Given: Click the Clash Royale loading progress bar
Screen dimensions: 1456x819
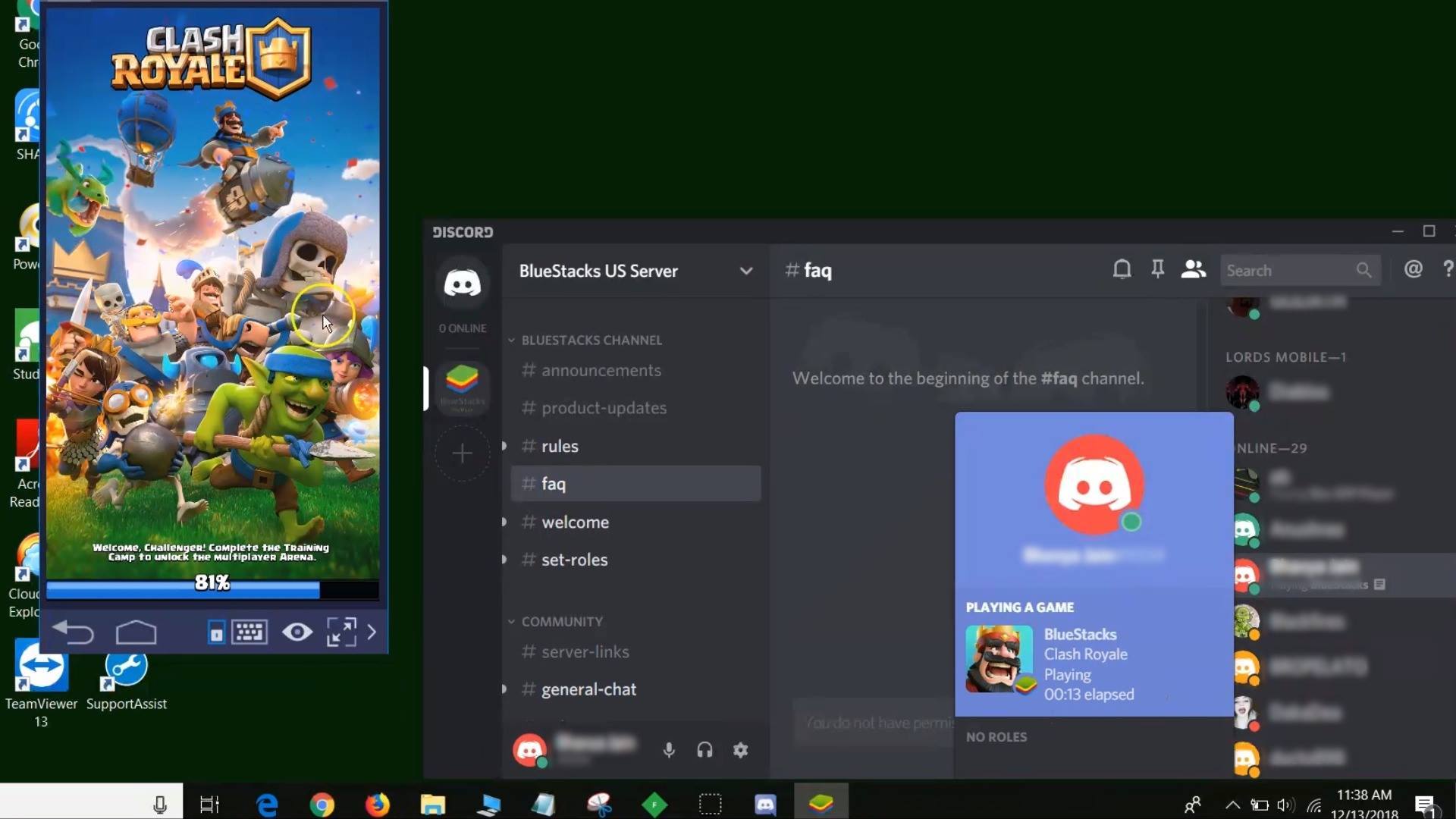Looking at the screenshot, I should 212,589.
